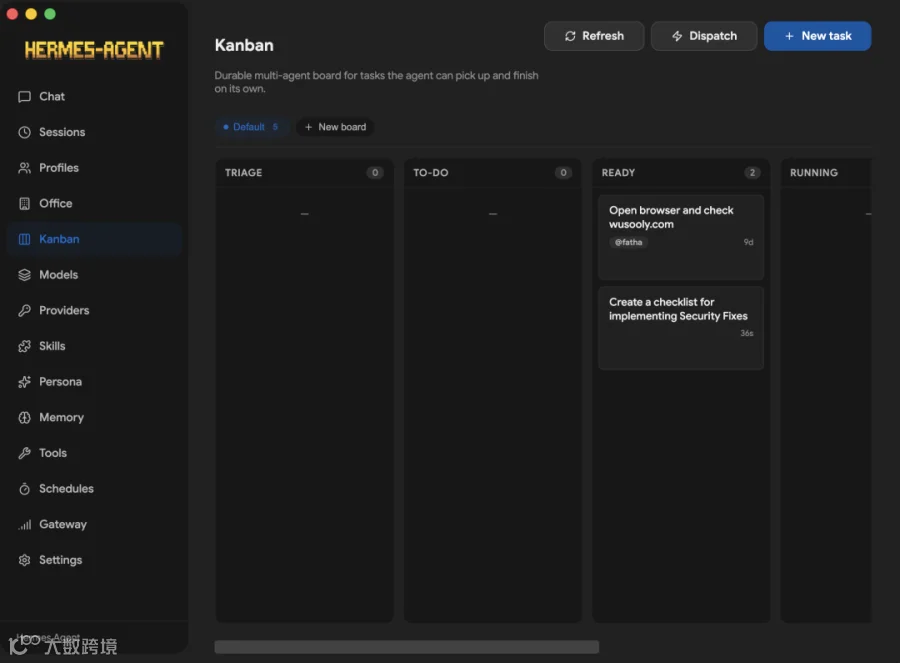Navigate to Memory page

[x=94, y=417]
